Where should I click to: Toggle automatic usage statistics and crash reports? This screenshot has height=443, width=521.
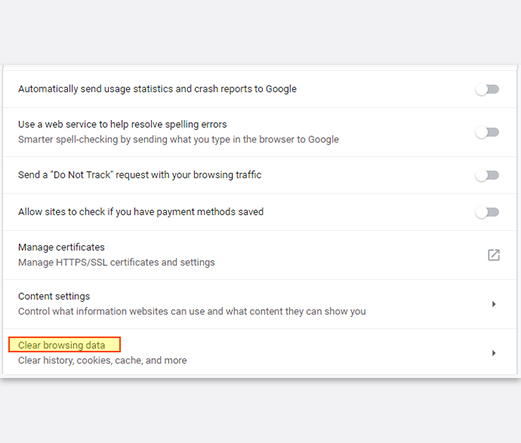click(x=487, y=89)
